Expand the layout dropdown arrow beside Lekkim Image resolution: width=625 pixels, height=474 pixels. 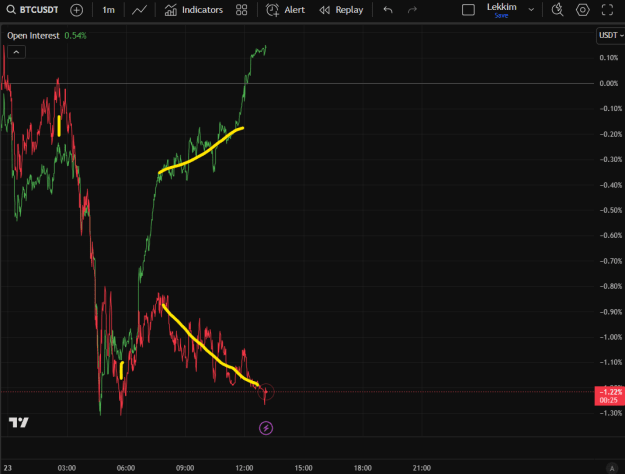pyautogui.click(x=531, y=10)
